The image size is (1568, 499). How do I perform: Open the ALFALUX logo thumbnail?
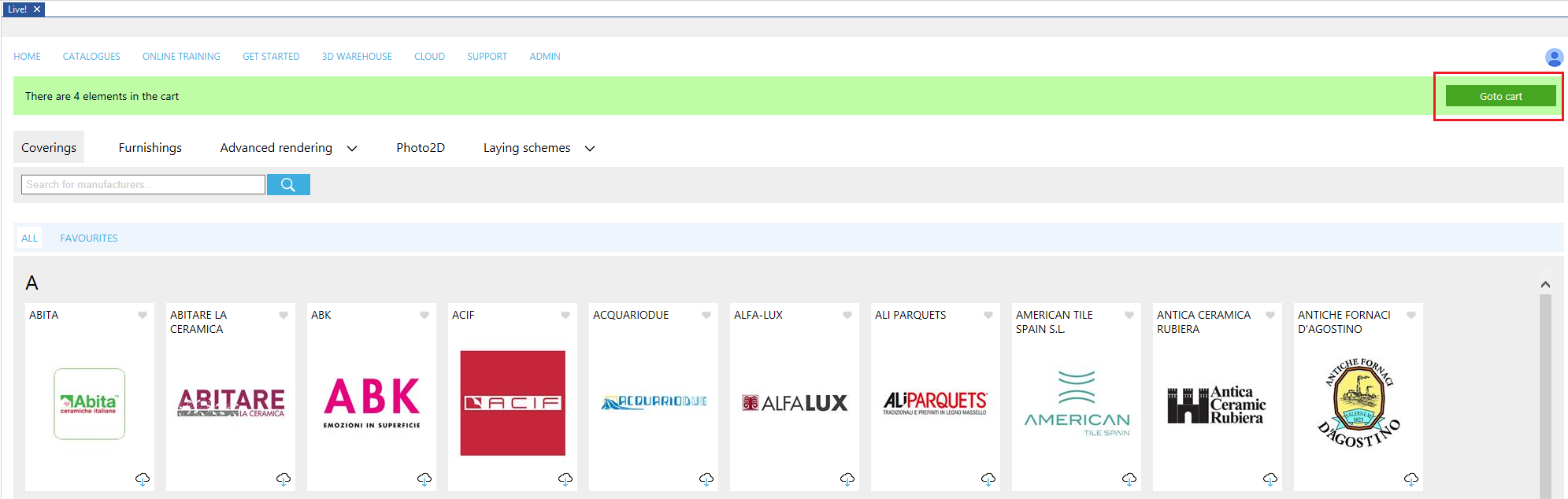tap(795, 403)
